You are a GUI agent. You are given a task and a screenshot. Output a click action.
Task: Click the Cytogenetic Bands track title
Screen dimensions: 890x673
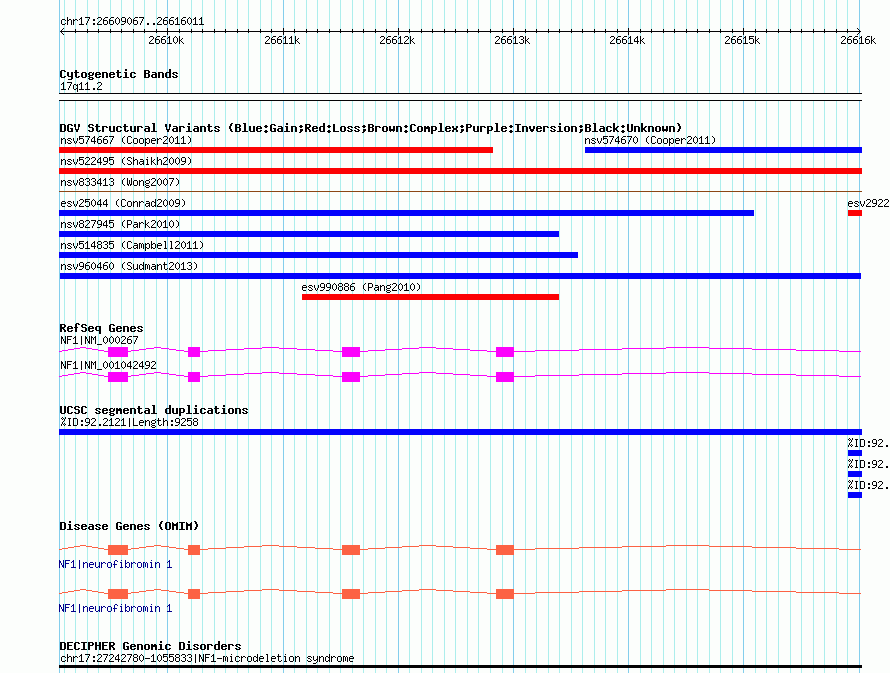[x=119, y=74]
